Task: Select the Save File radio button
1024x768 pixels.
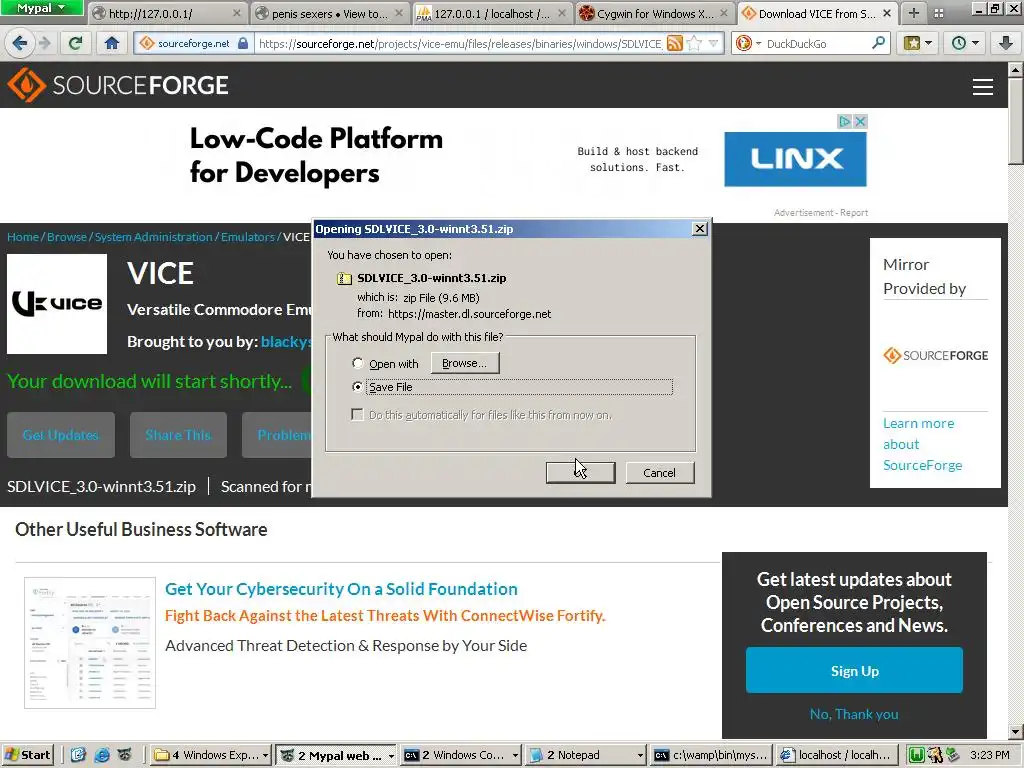Action: point(358,387)
